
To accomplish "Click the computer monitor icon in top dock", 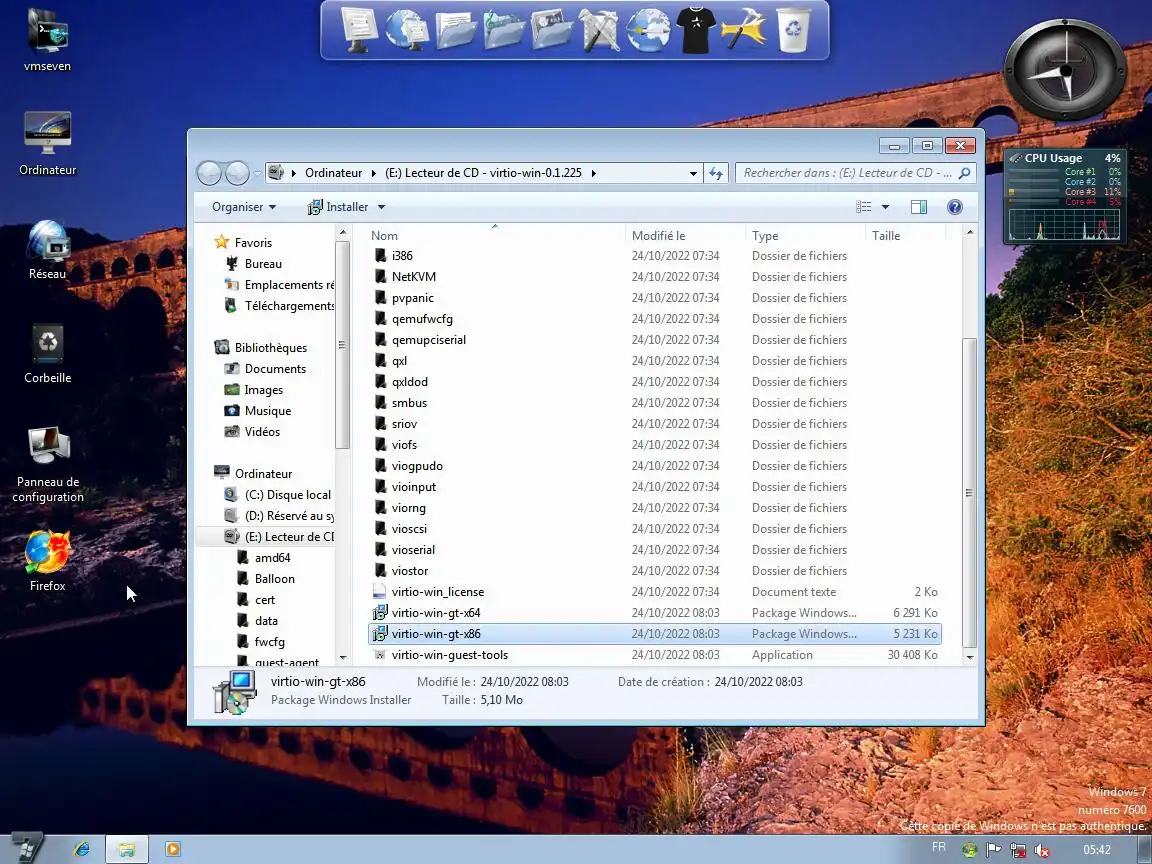I will coord(359,31).
